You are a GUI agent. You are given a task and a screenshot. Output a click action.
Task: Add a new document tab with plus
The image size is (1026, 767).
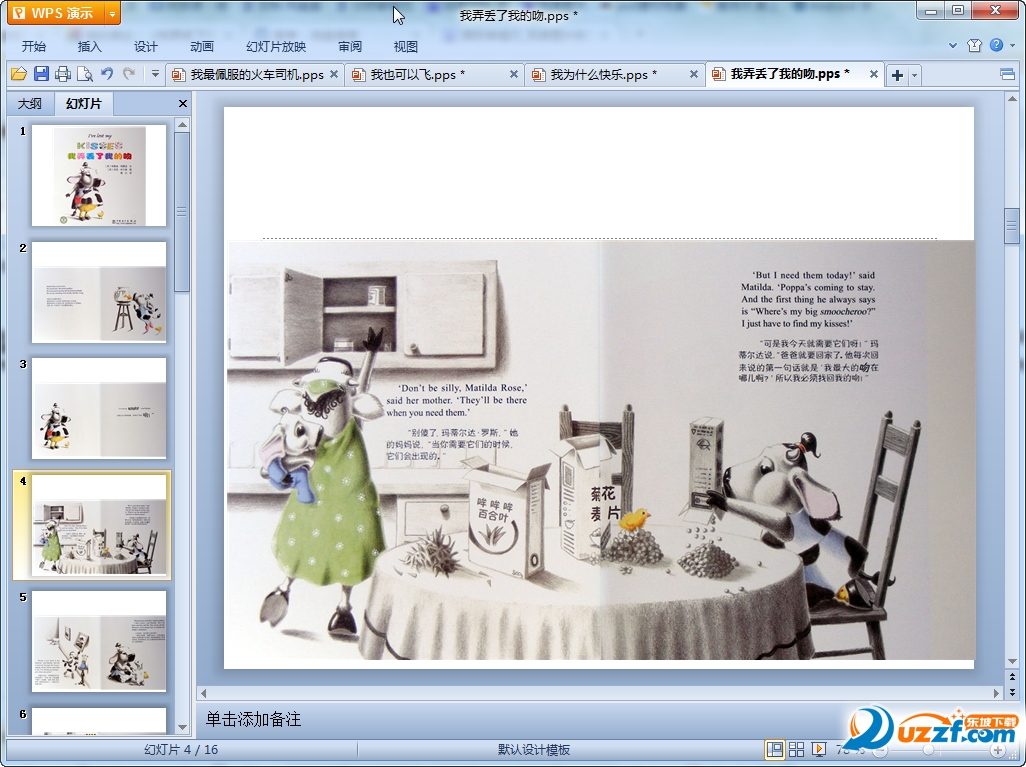pos(898,75)
